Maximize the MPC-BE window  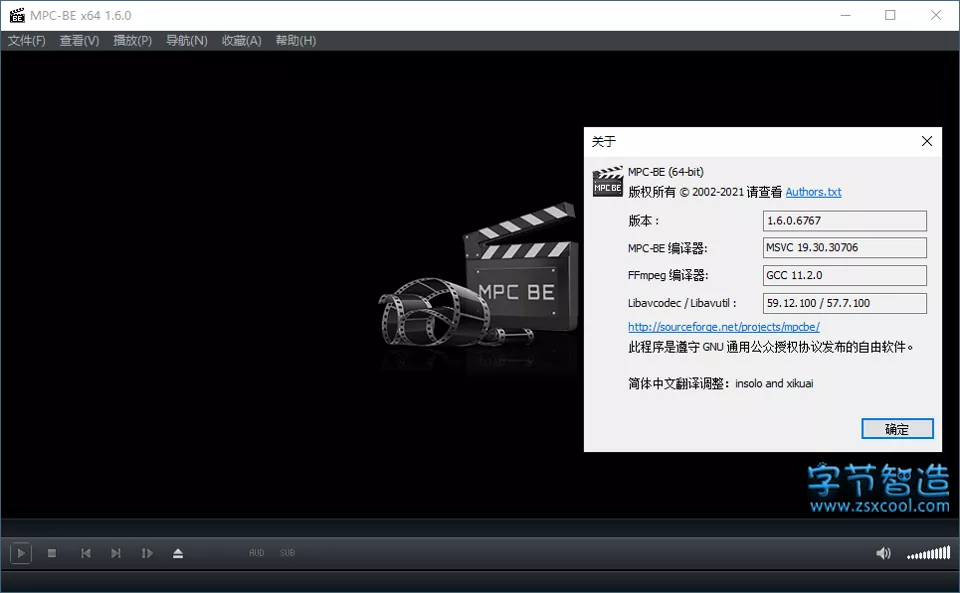[890, 15]
